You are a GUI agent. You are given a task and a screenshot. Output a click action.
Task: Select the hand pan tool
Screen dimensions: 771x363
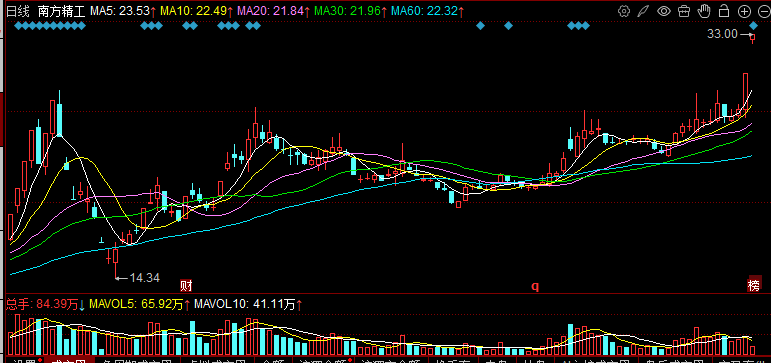pos(704,11)
